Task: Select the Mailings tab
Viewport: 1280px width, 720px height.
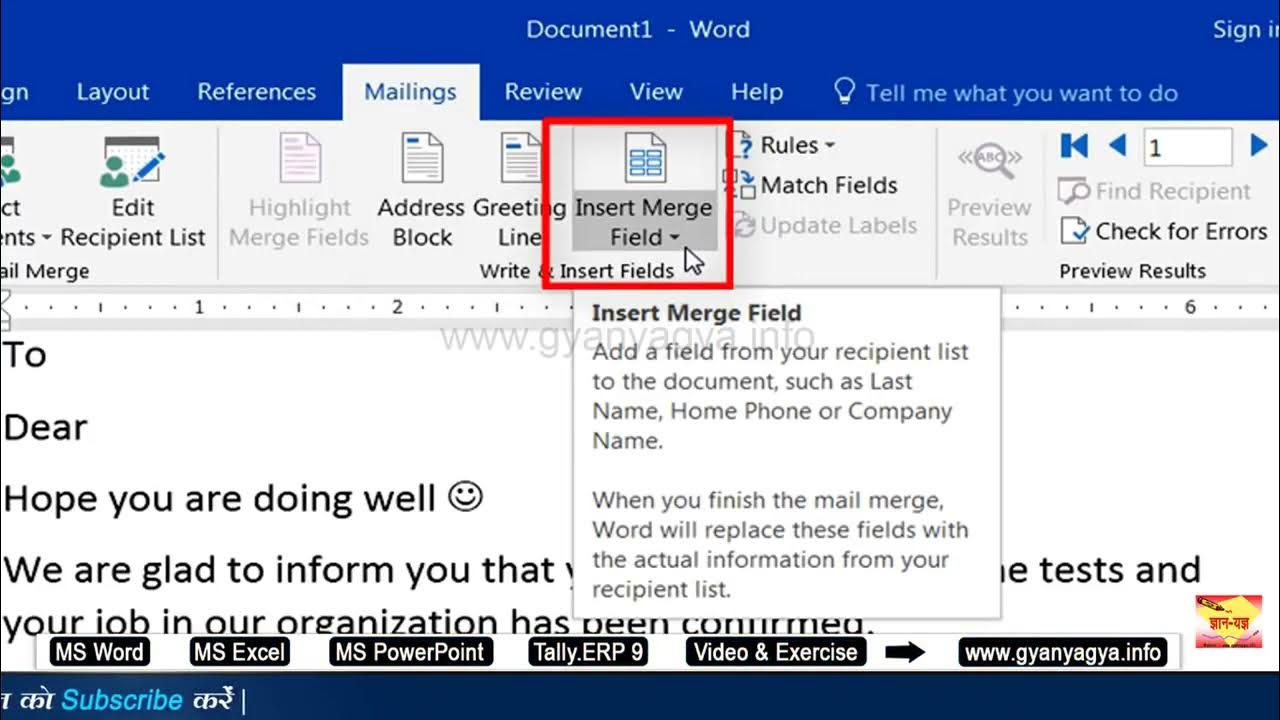Action: [410, 92]
